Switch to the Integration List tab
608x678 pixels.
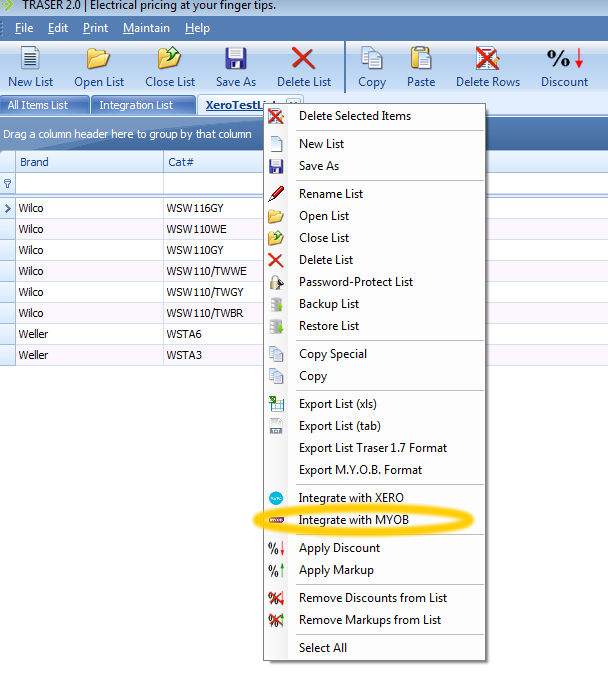click(x=143, y=105)
